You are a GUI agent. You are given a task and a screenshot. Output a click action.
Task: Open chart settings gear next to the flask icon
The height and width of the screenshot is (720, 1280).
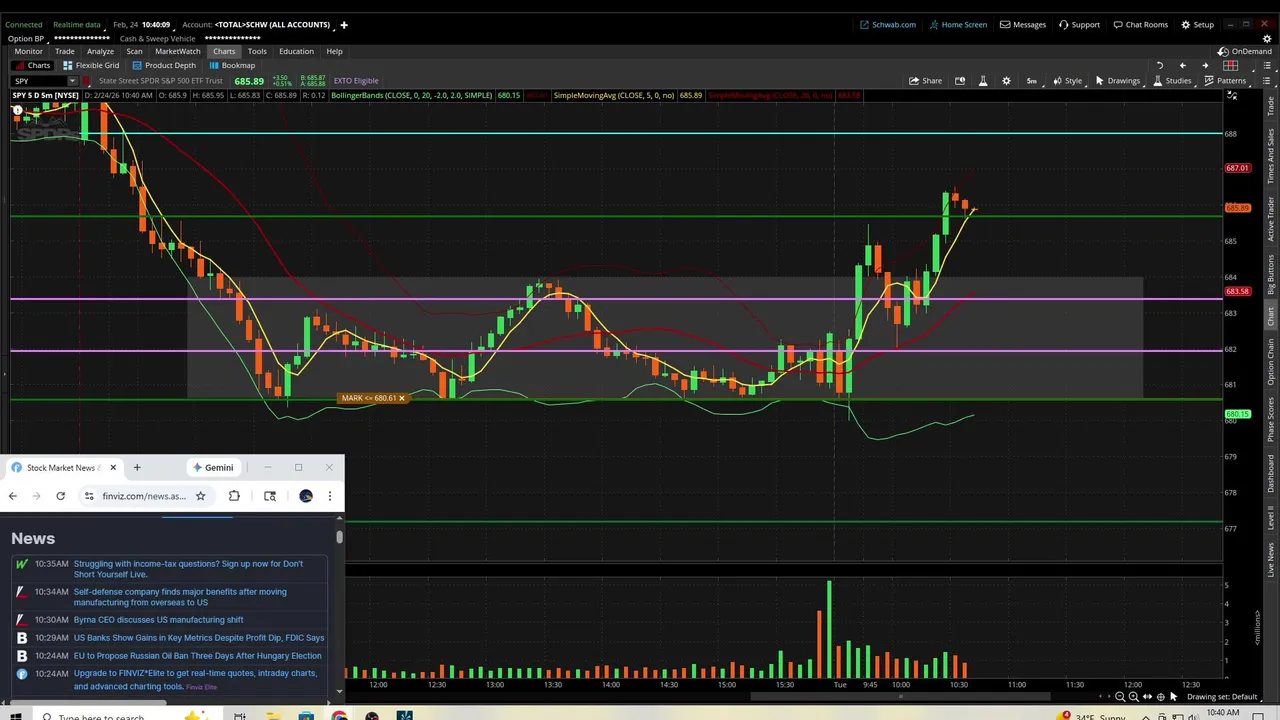[1006, 81]
